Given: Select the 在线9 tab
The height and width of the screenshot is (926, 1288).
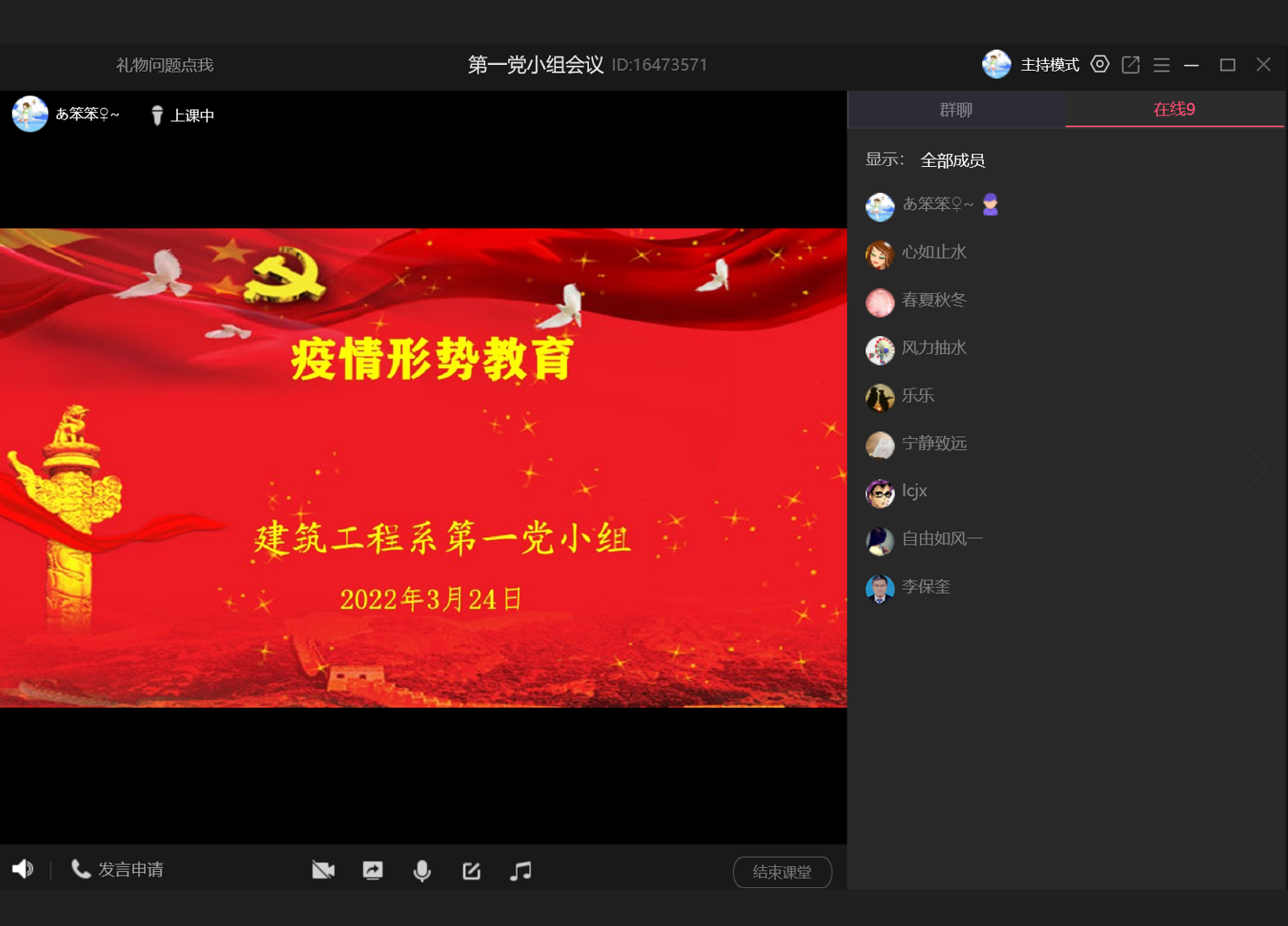Looking at the screenshot, I should pos(1174,110).
